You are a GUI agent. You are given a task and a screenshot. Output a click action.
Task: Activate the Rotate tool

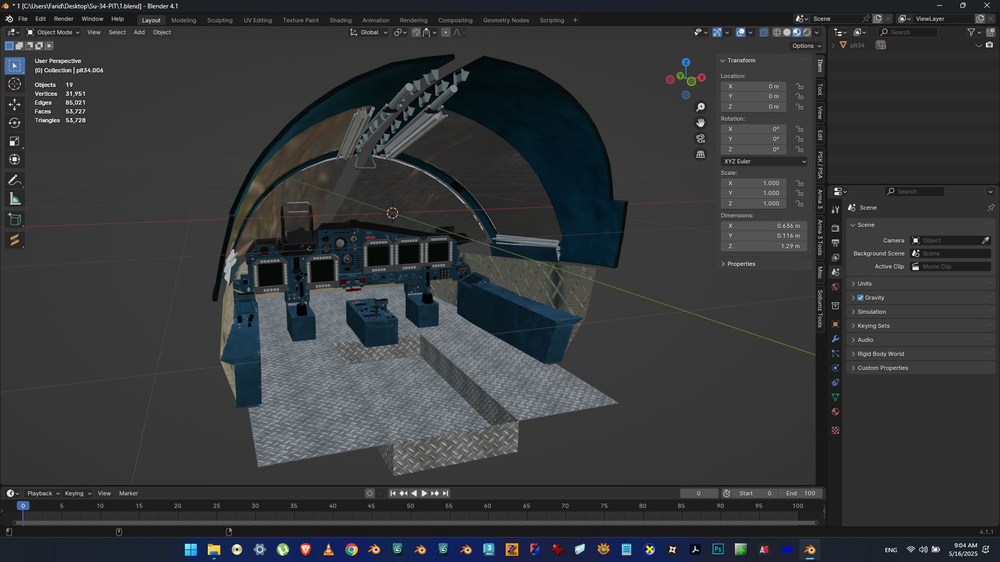coord(15,122)
